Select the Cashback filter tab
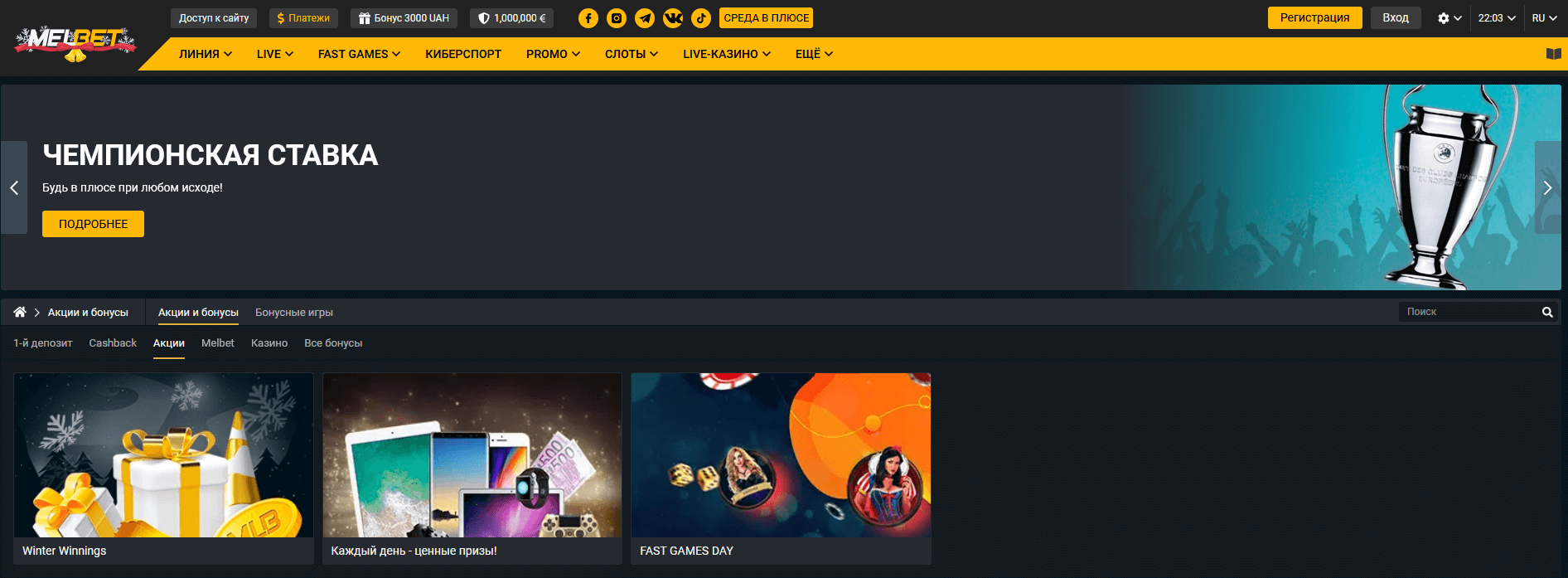The image size is (1568, 578). tap(113, 343)
